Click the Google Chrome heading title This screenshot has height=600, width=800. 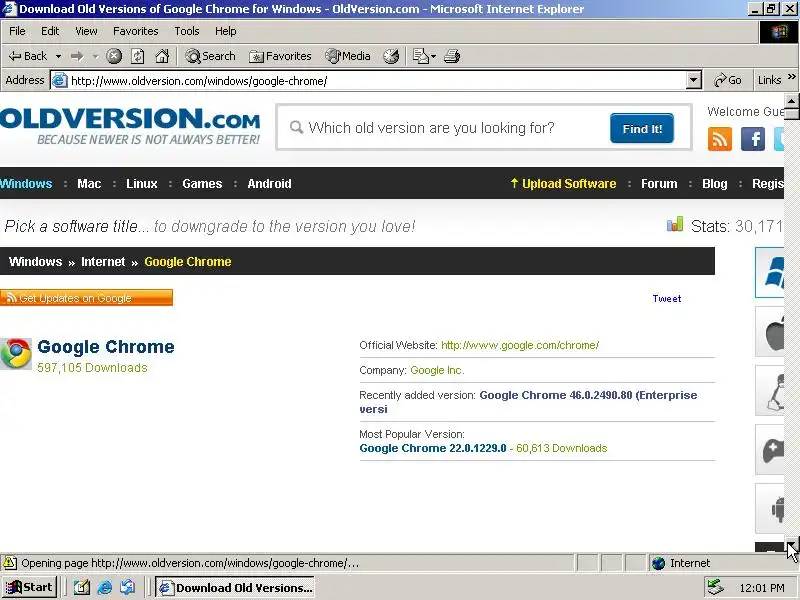[x=106, y=347]
